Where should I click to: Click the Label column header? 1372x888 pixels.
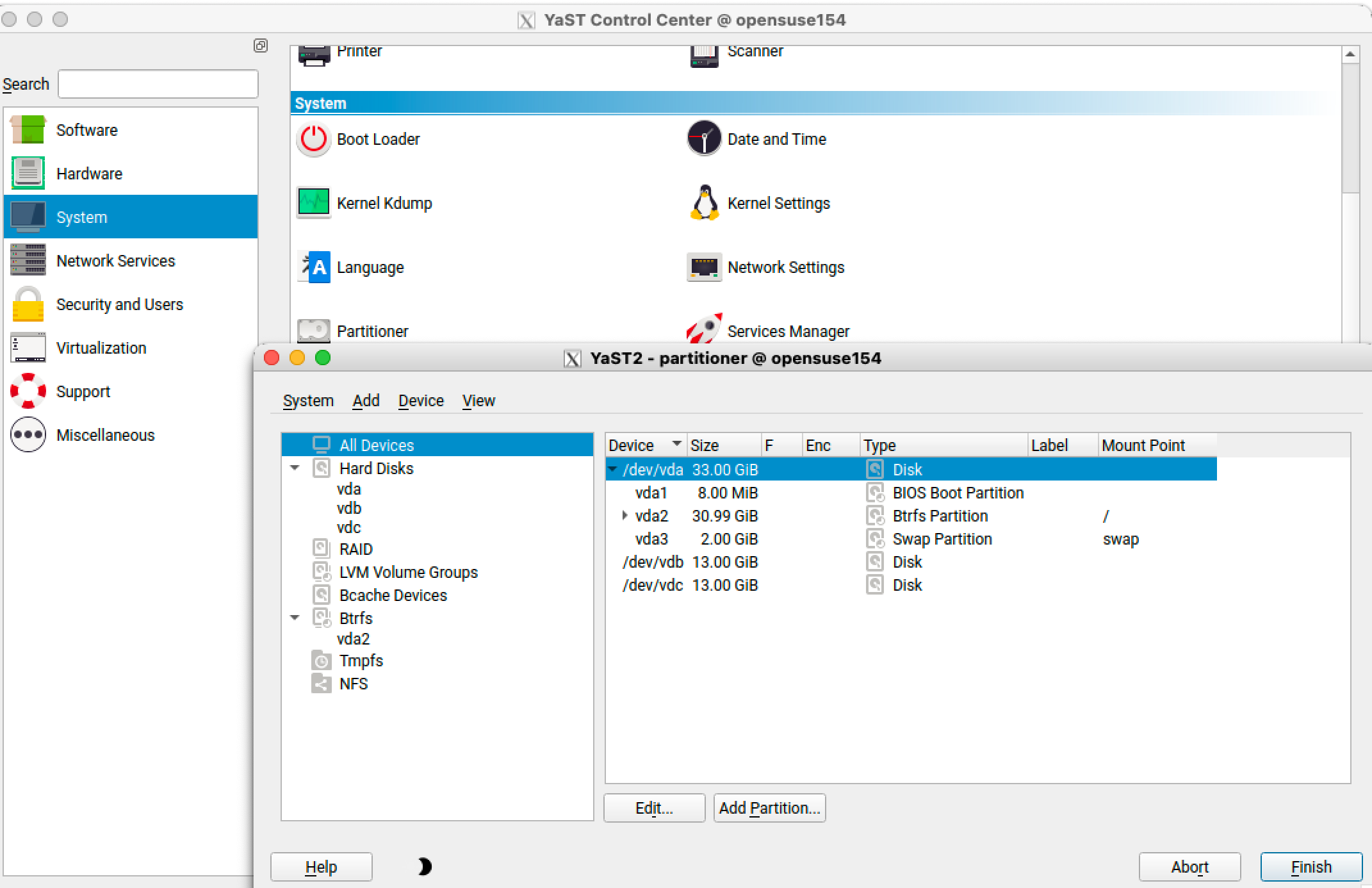tap(1063, 445)
